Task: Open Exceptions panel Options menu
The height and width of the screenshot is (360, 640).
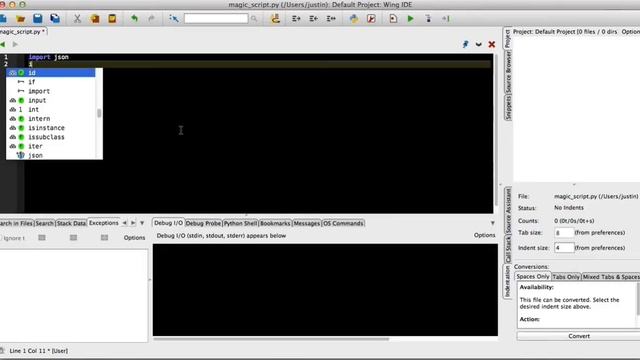Action: tap(134, 238)
